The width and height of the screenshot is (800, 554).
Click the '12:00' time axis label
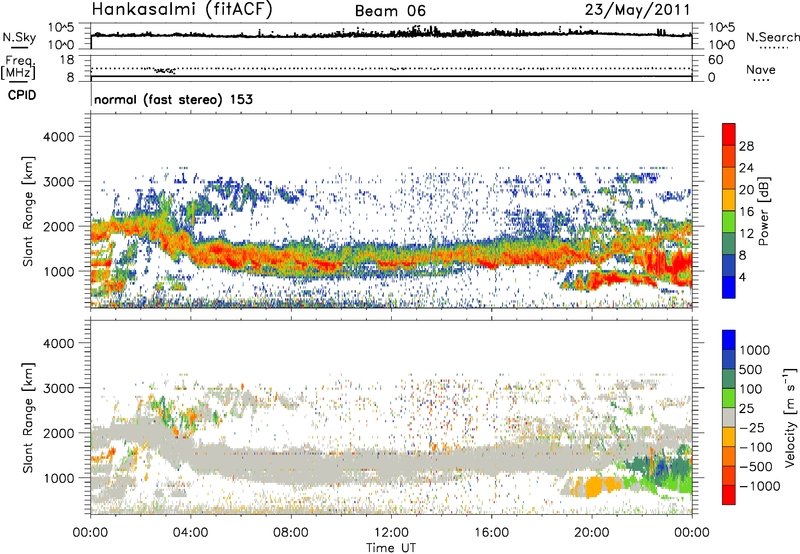(x=391, y=533)
